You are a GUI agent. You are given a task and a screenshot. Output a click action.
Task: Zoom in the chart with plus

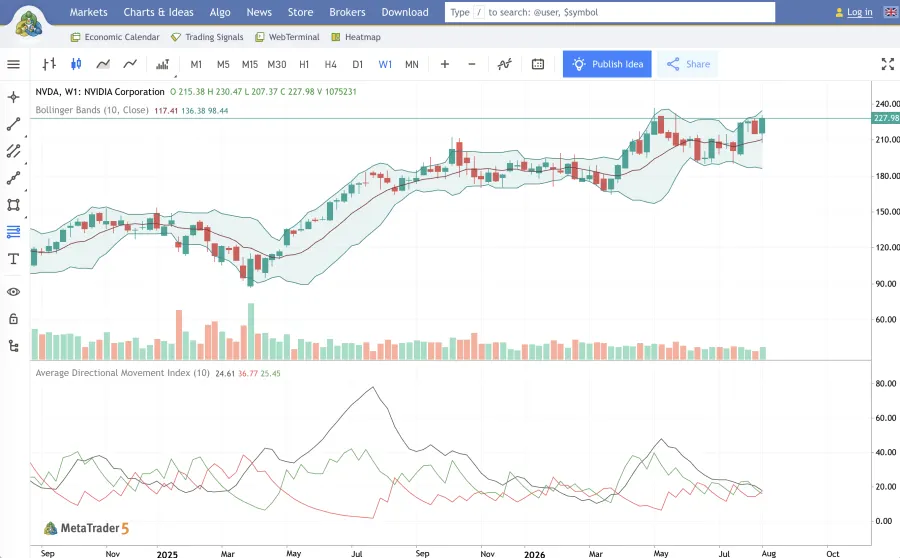coord(445,64)
